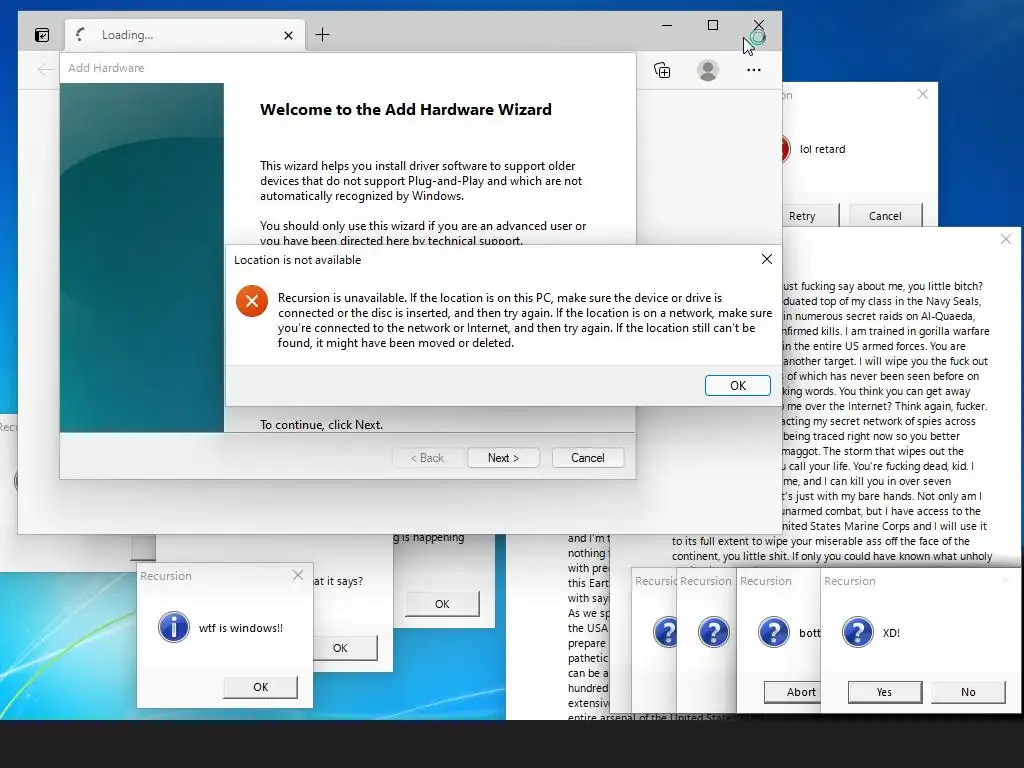Image resolution: width=1024 pixels, height=768 pixels.
Task: Open the browser profile avatar
Action: click(x=708, y=70)
